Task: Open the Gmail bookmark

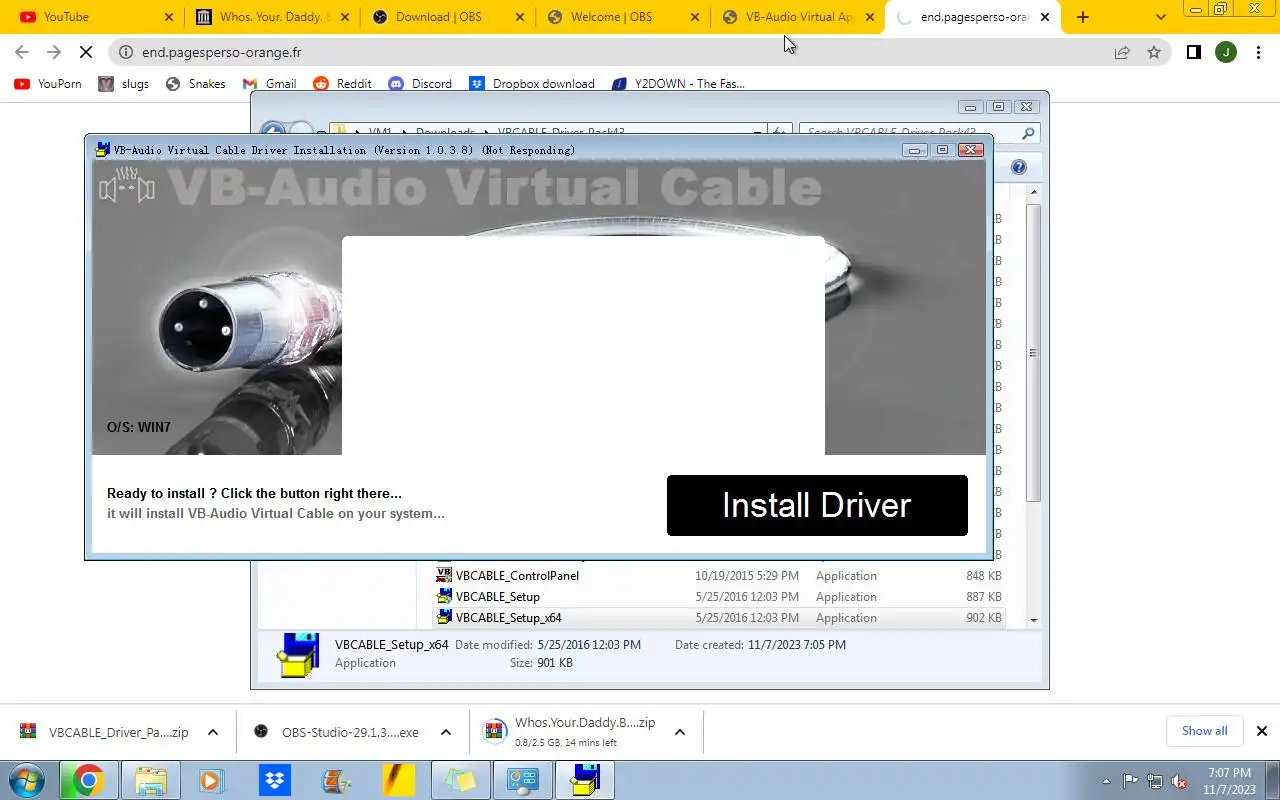Action: pyautogui.click(x=270, y=84)
